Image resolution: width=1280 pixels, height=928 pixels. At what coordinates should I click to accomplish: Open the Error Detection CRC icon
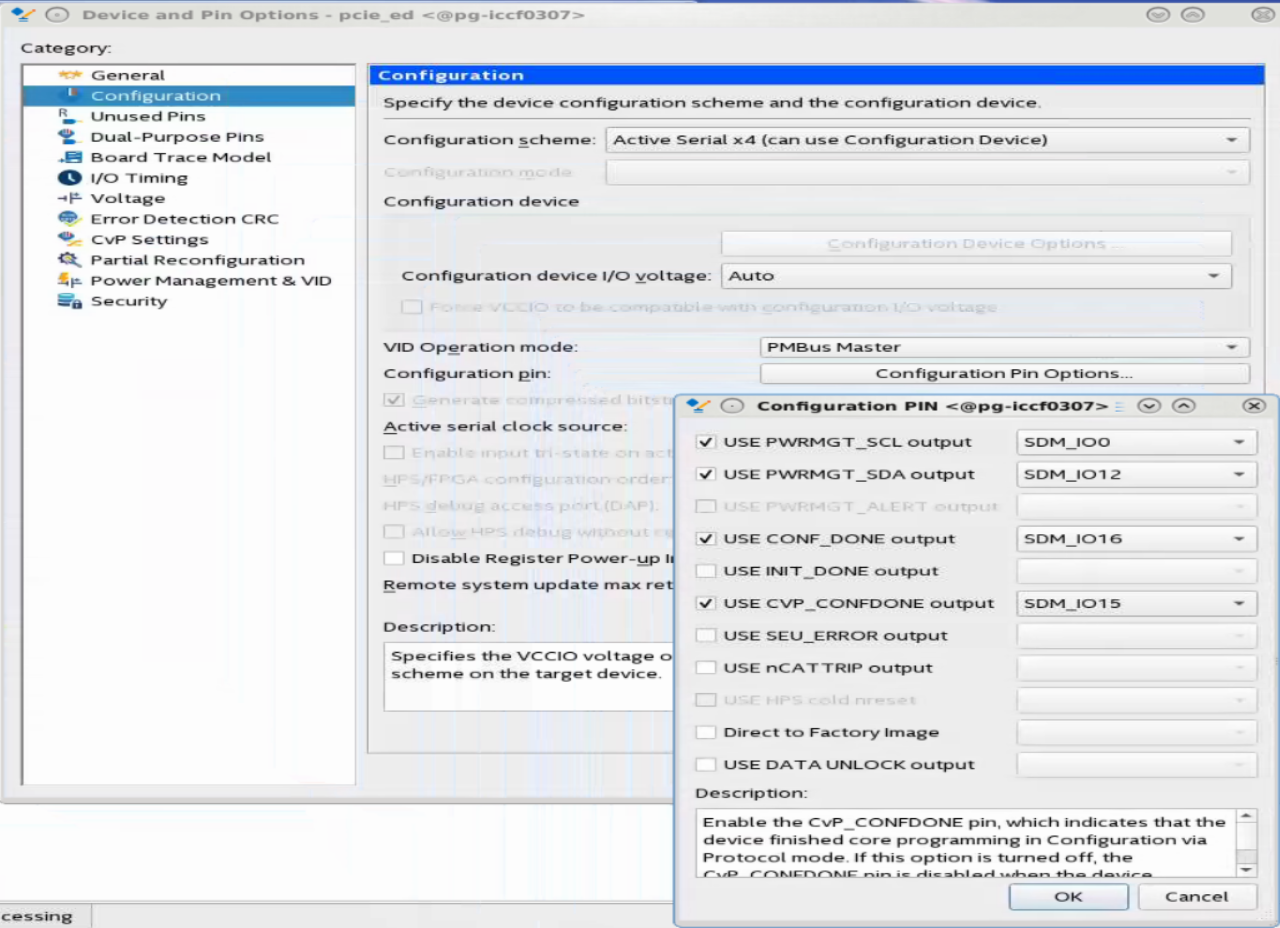[69, 219]
